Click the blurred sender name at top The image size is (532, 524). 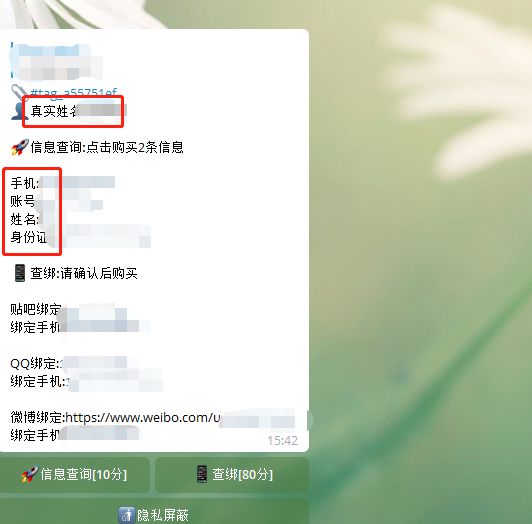57,61
